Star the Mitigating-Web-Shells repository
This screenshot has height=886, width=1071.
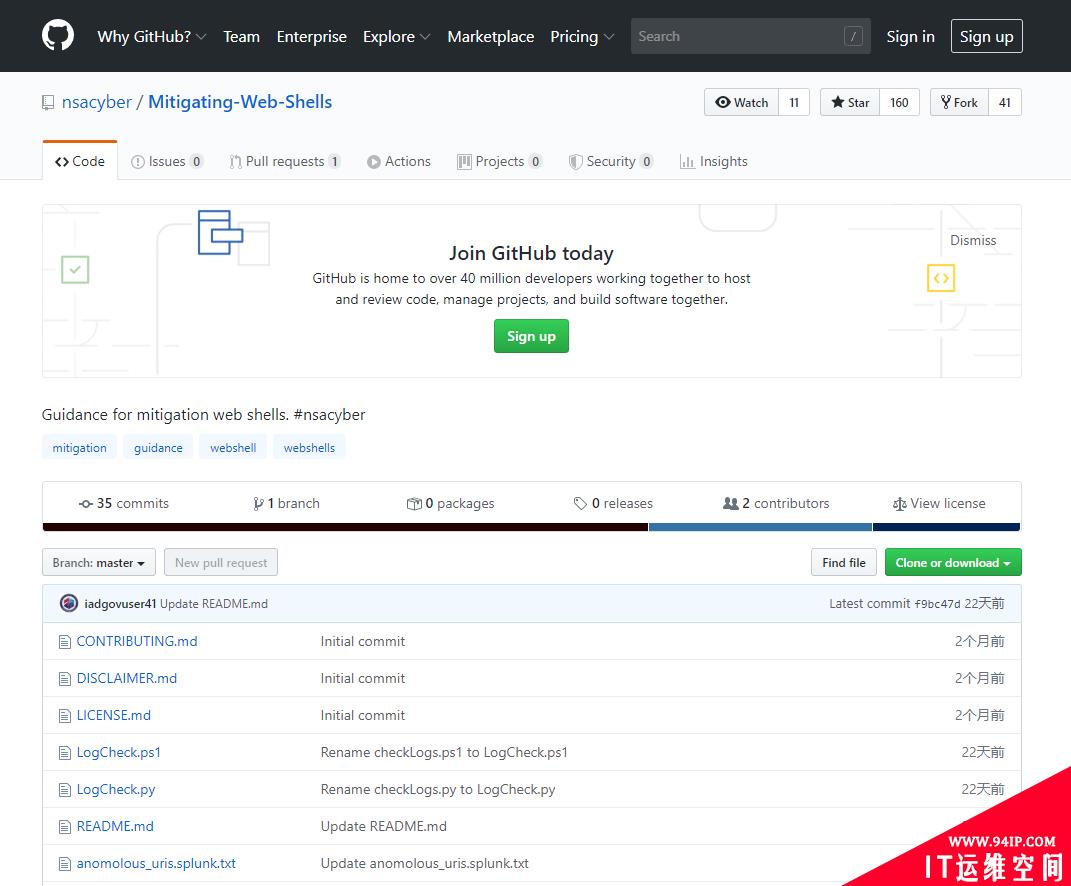point(850,102)
